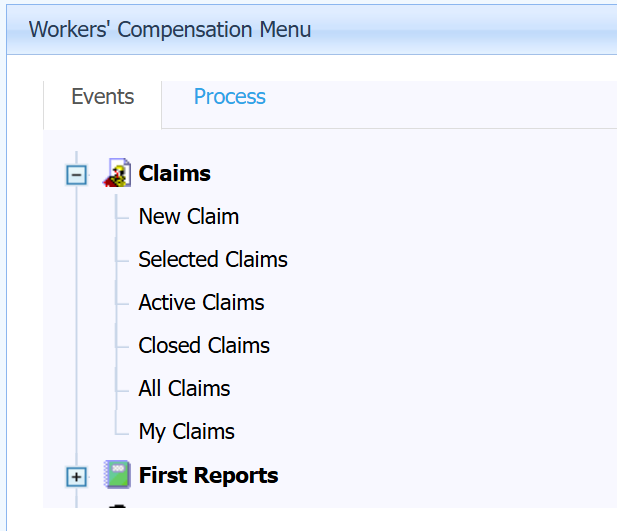Image resolution: width=617 pixels, height=531 pixels.
Task: Expand the First Reports tree node
Action: pyautogui.click(x=76, y=476)
